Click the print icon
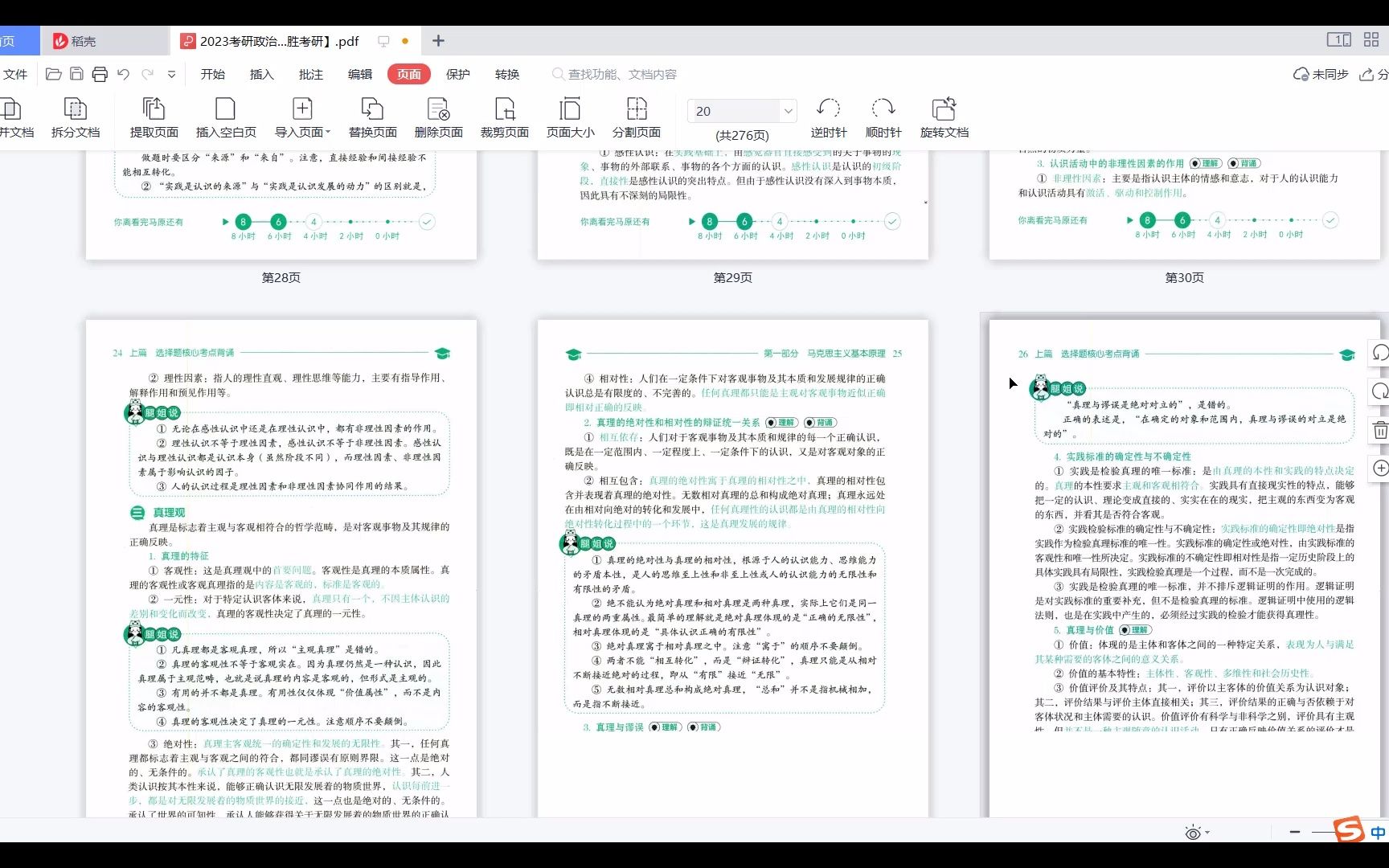This screenshot has height=868, width=1389. (100, 74)
